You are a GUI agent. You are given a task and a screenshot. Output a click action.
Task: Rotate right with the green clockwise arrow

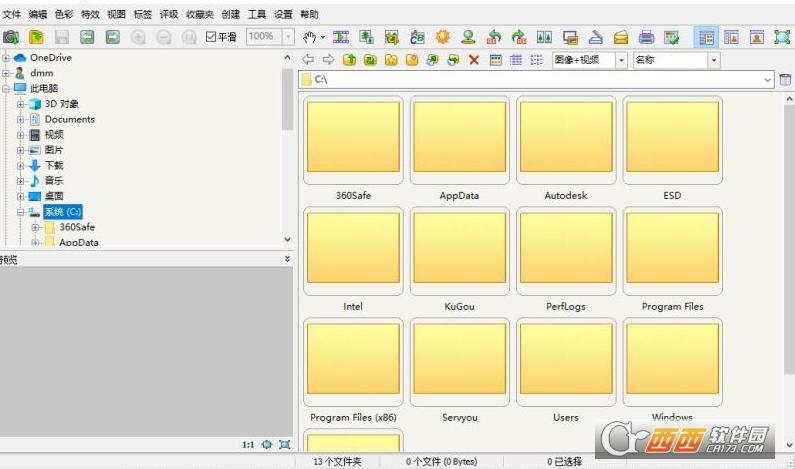(x=519, y=37)
